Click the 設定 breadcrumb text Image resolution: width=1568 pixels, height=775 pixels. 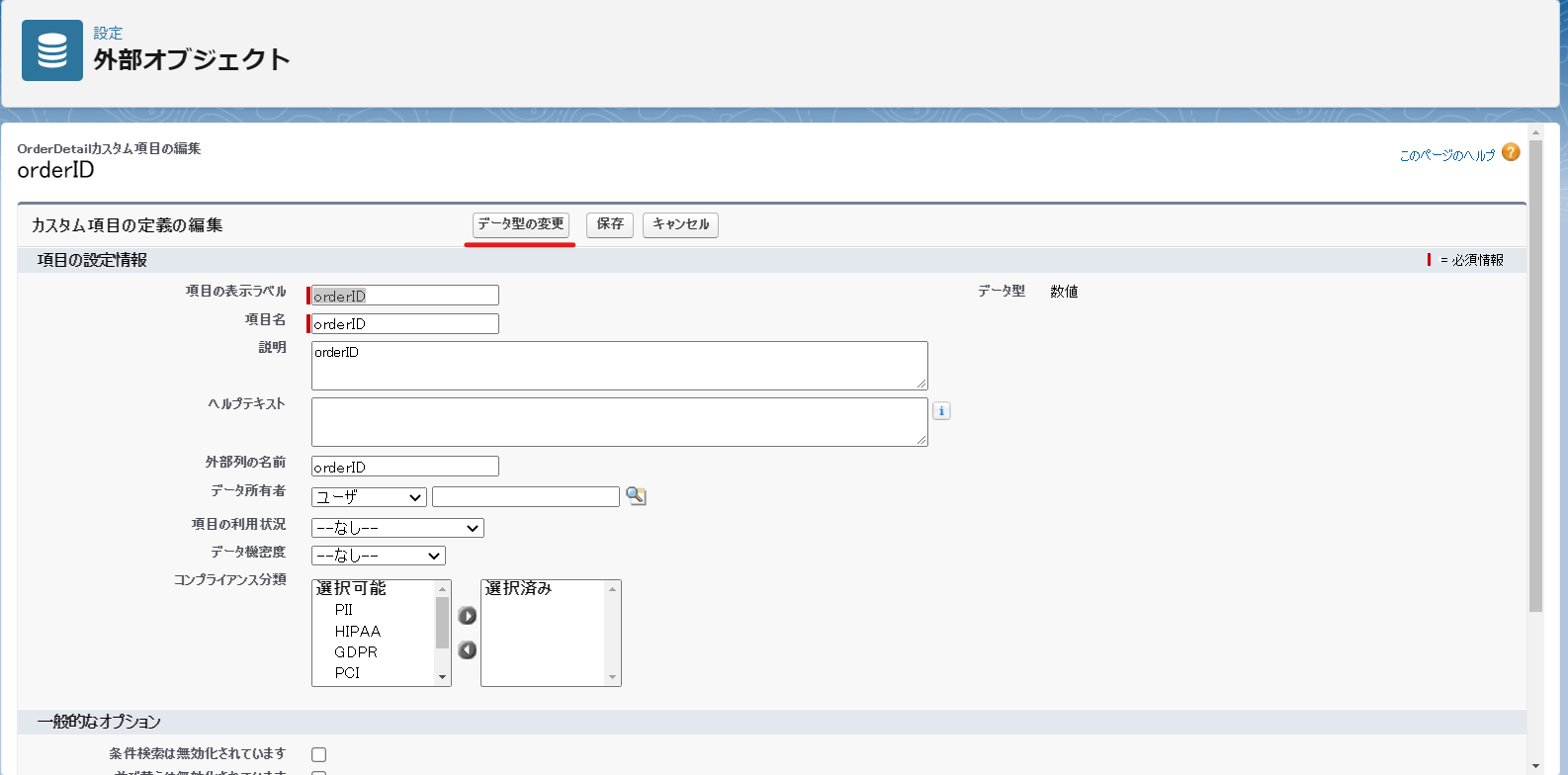coord(108,33)
